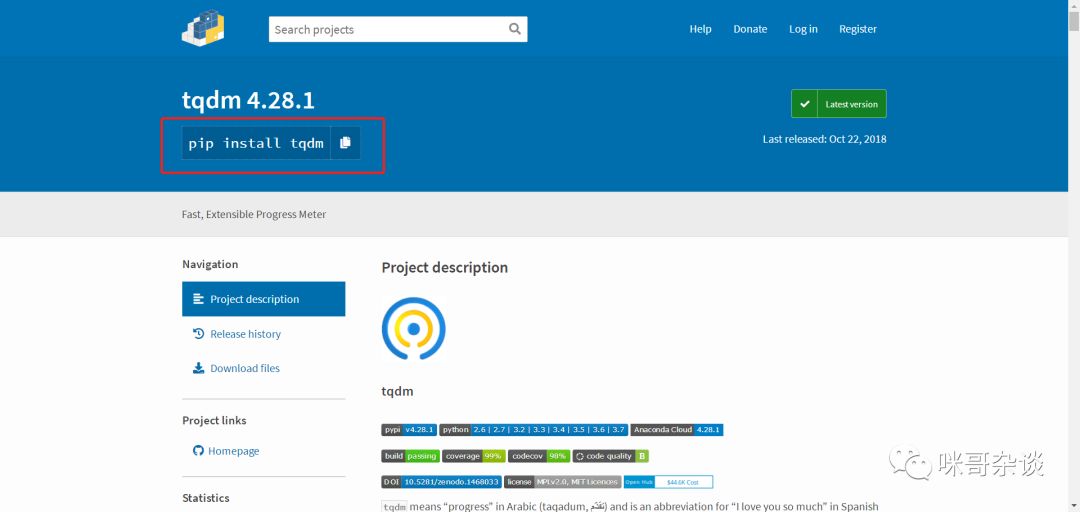Open the Release history tab
This screenshot has width=1080, height=512.
(x=264, y=334)
